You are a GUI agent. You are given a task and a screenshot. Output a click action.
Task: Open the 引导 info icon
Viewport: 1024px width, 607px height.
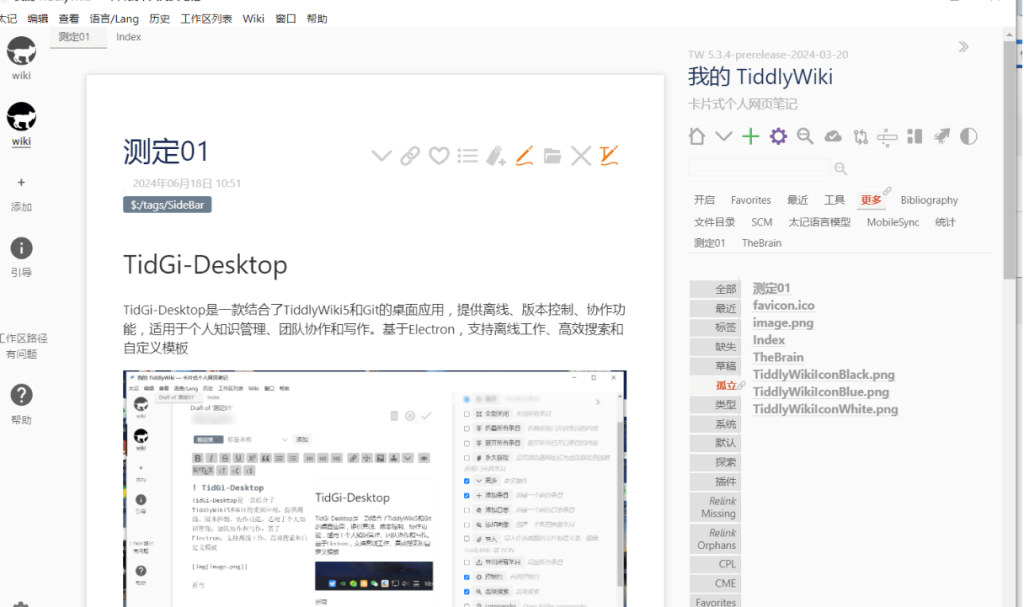21,248
